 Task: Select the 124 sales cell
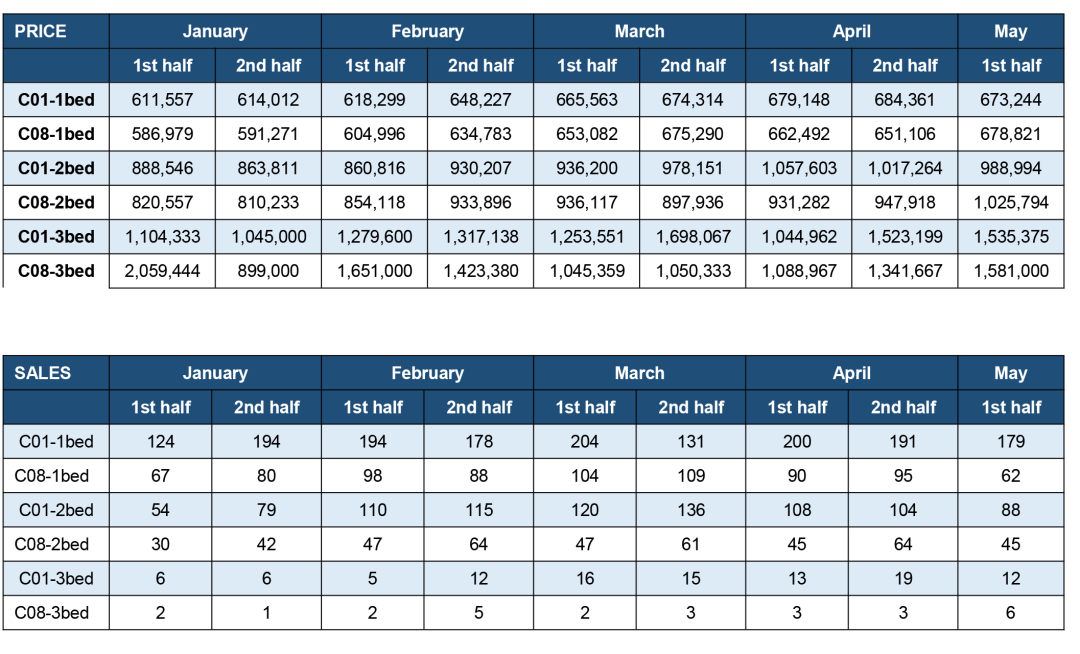coord(160,441)
